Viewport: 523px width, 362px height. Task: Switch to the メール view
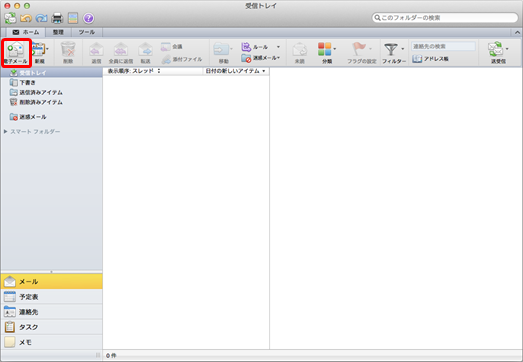(x=52, y=282)
